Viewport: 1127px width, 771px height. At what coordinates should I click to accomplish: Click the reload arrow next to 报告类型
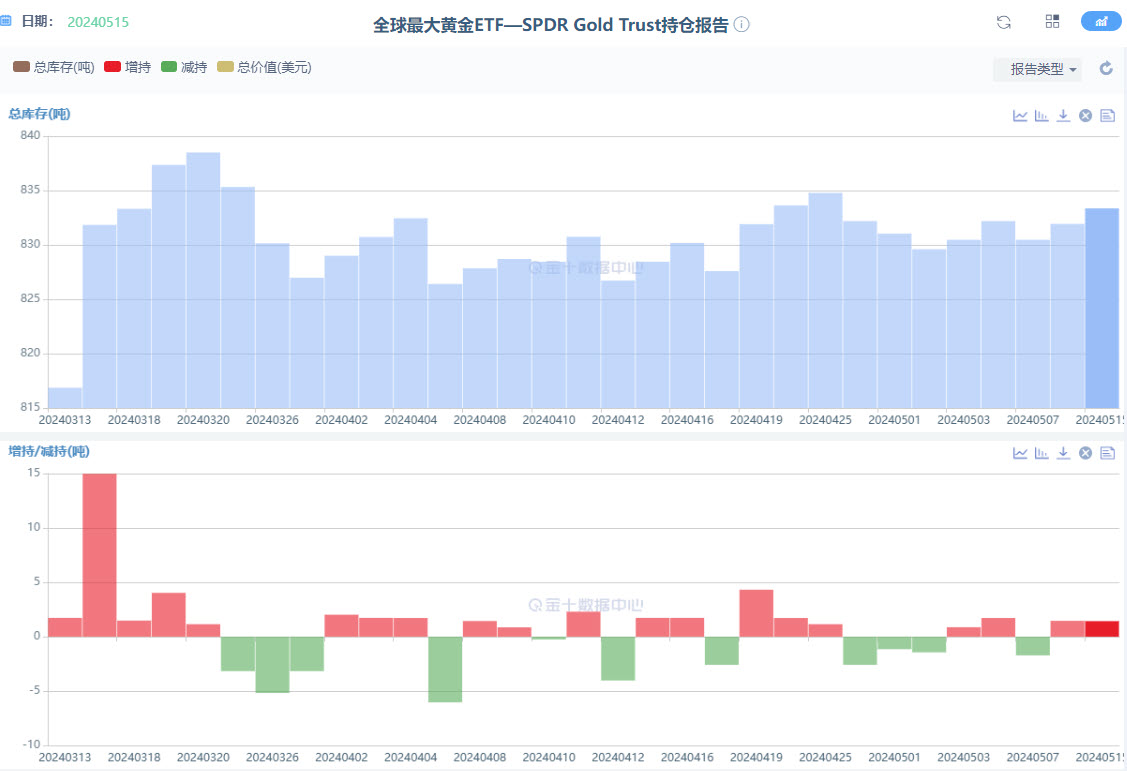(x=1106, y=68)
